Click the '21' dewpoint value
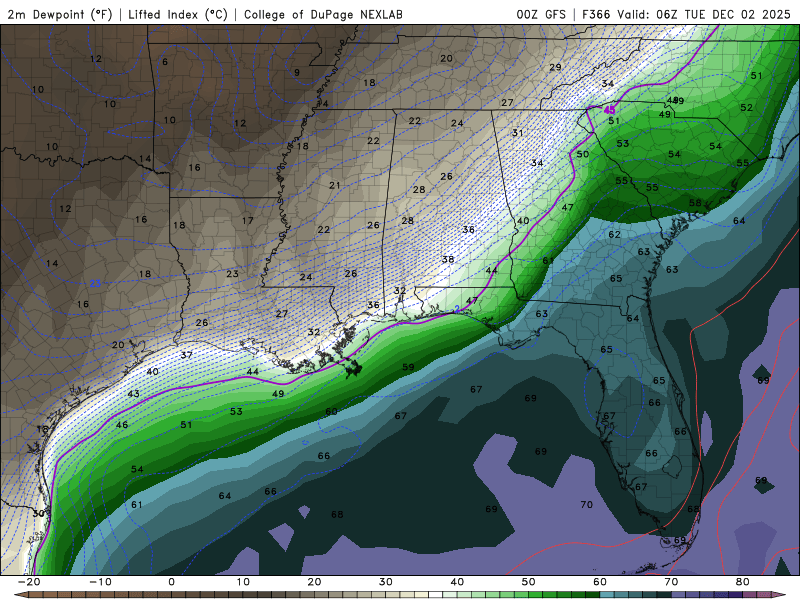The image size is (800, 600). pos(335,185)
